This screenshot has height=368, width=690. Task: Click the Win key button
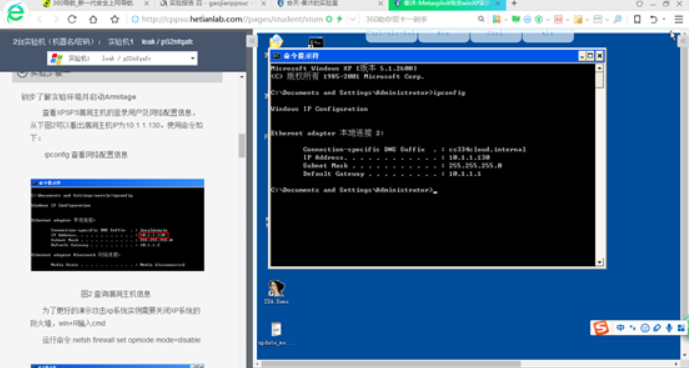pyautogui.click(x=443, y=35)
